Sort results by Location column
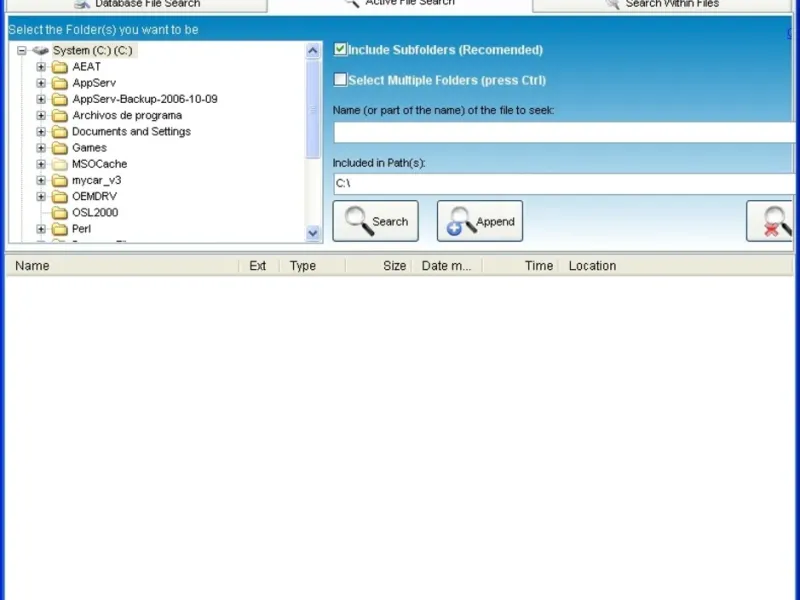The width and height of the screenshot is (800, 600). tap(676, 266)
